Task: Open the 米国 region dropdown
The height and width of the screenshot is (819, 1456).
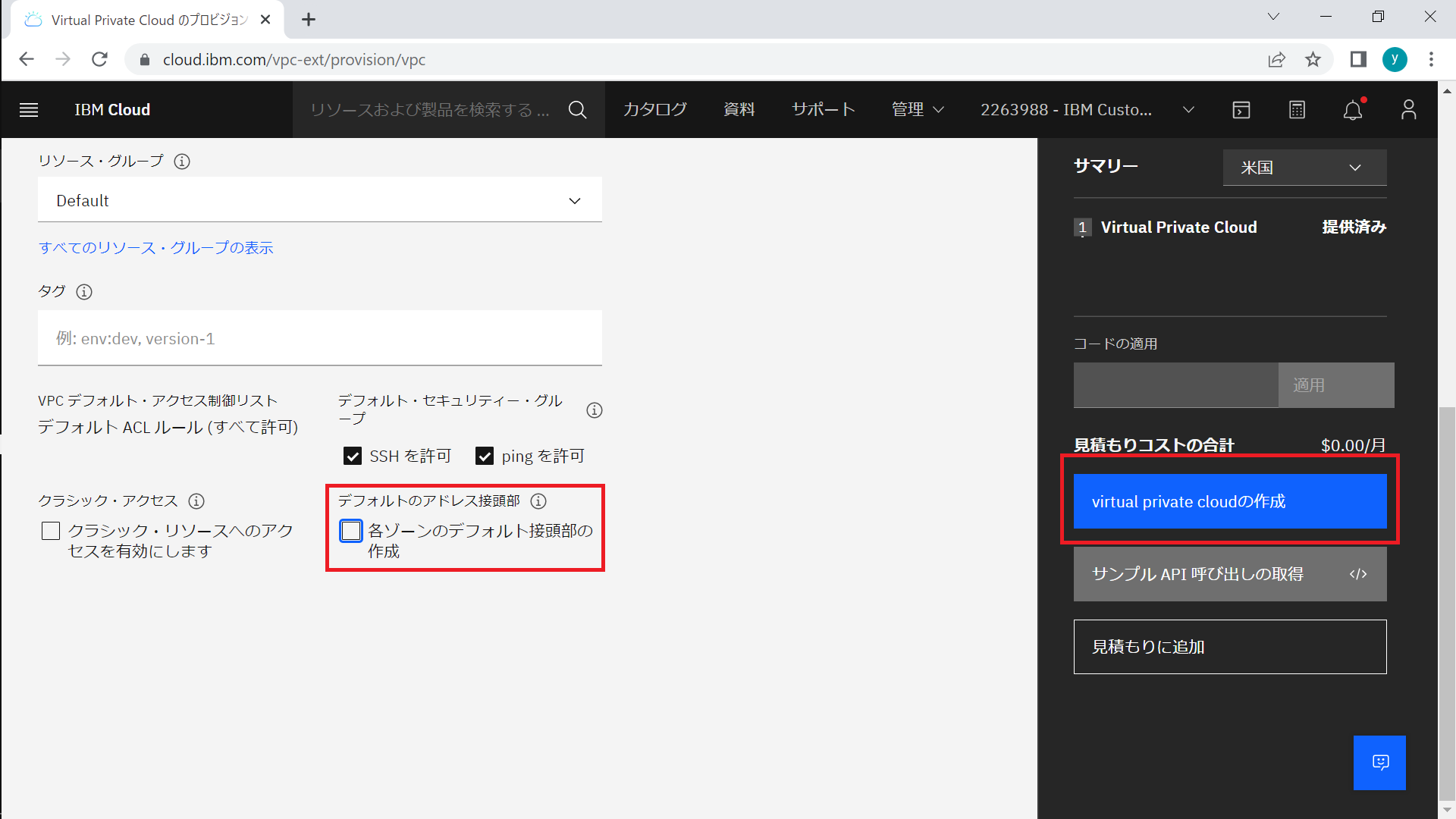Action: 1304,168
